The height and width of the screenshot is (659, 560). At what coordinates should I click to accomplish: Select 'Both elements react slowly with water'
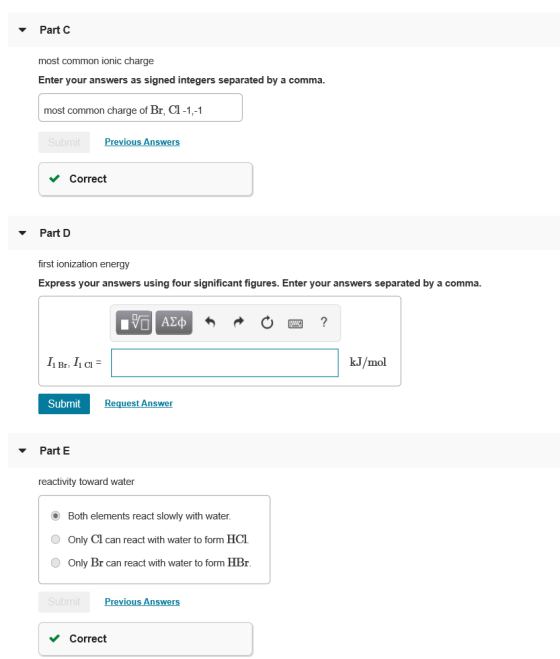(55, 516)
